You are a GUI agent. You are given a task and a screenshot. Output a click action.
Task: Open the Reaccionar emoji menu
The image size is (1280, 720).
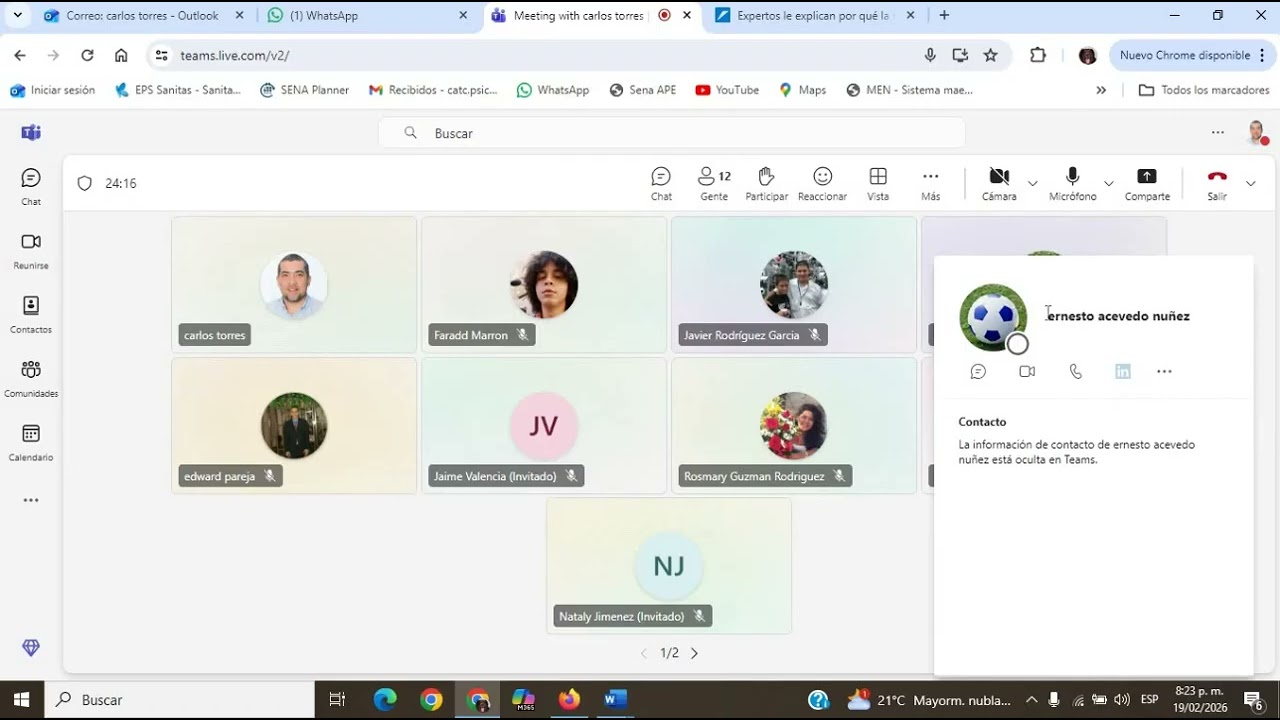(x=822, y=184)
